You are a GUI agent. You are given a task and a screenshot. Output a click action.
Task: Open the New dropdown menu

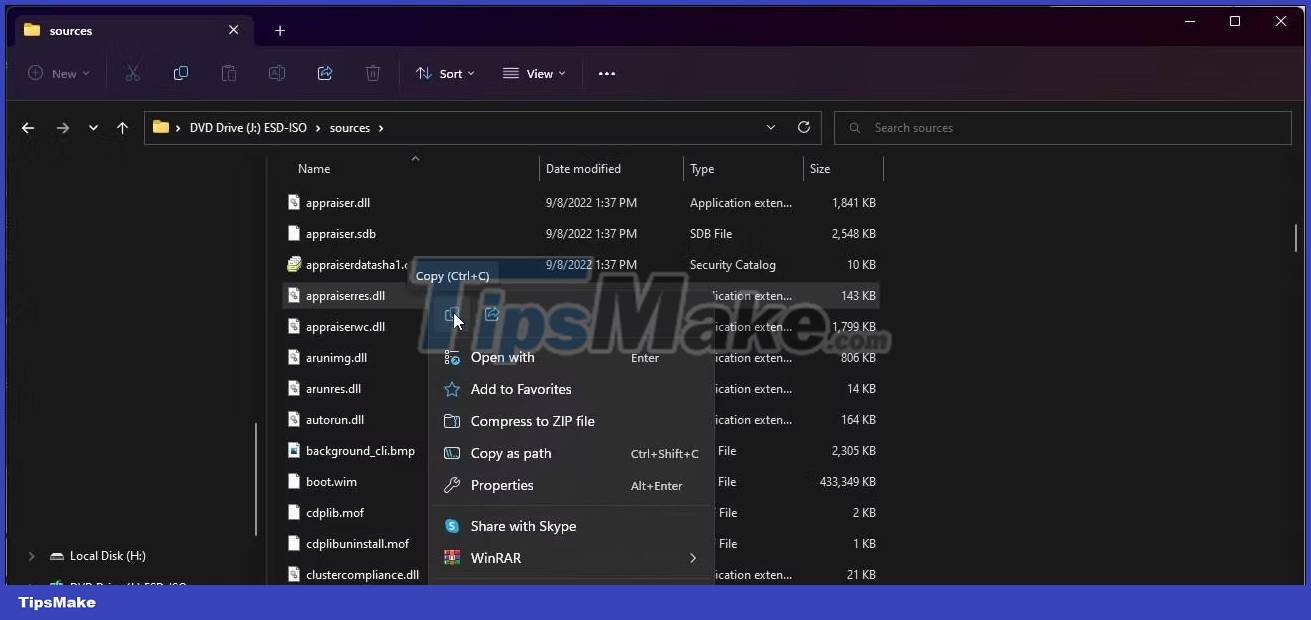[58, 73]
